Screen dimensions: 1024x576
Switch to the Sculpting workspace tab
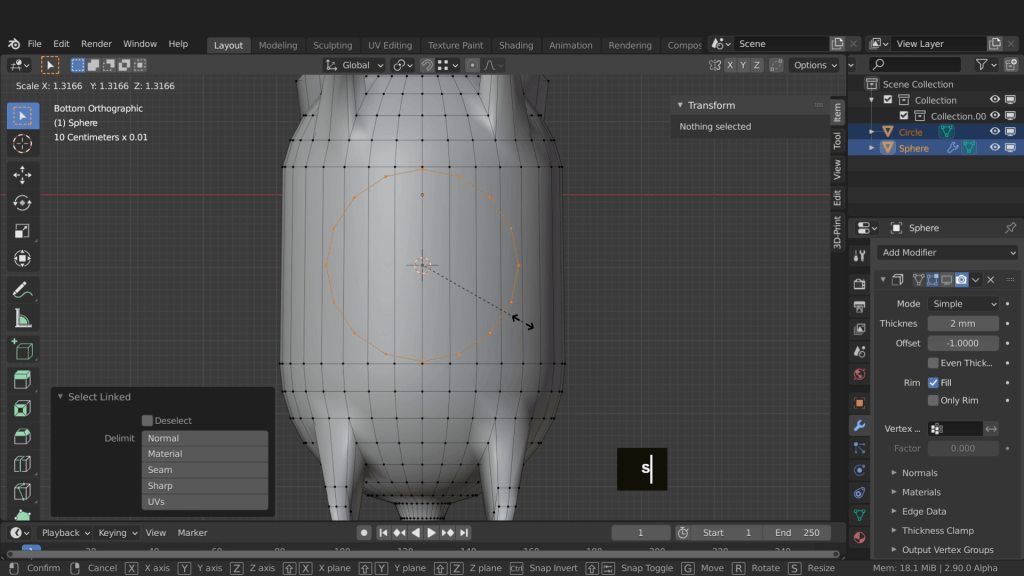332,45
